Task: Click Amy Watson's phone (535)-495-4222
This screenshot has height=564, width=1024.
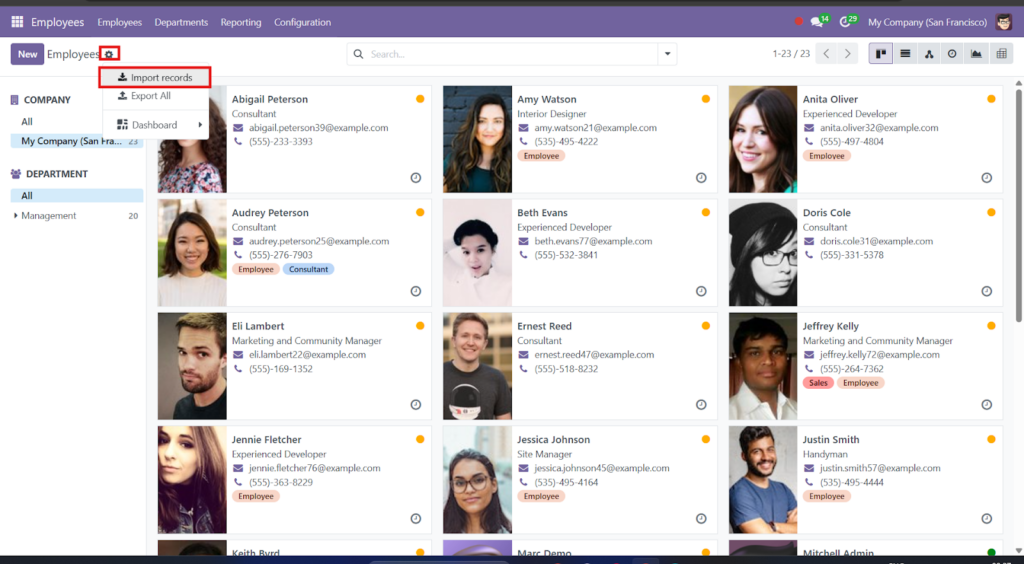Action: tap(566, 142)
